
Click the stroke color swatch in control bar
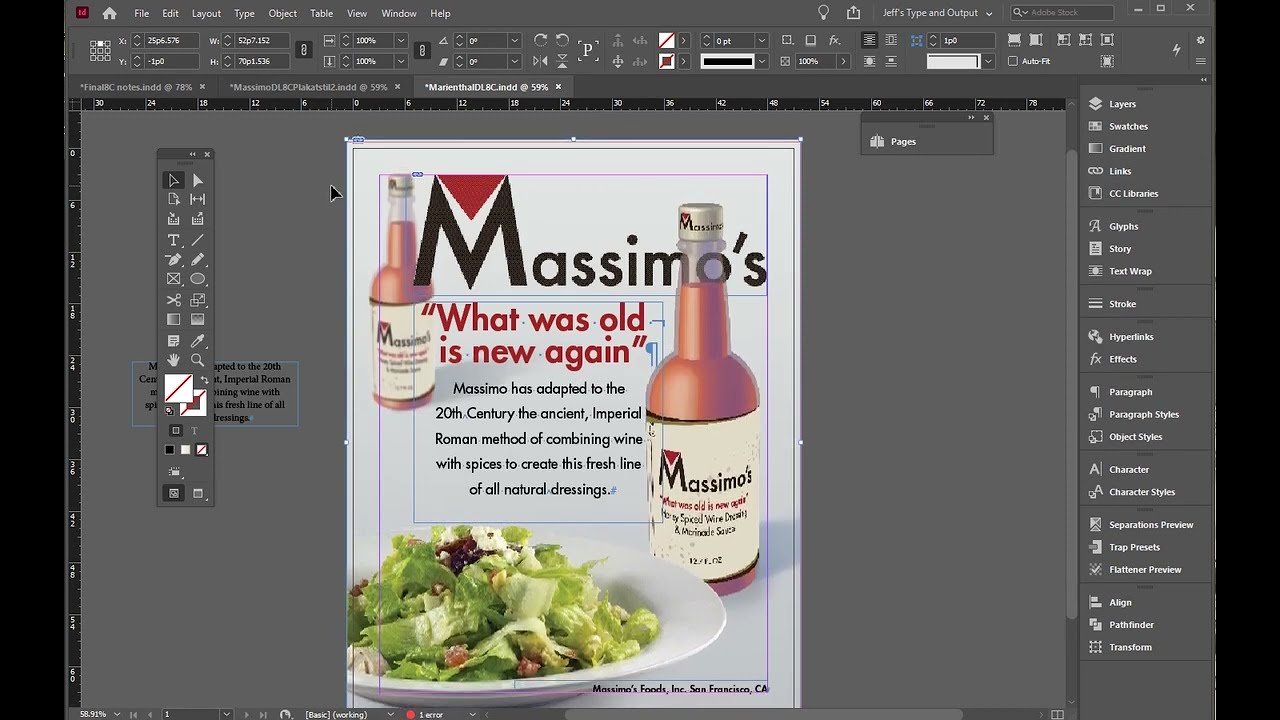(667, 61)
